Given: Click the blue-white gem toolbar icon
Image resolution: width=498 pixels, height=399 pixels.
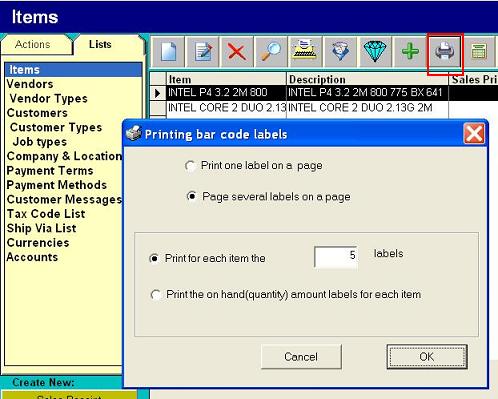Looking at the screenshot, I should [x=340, y=52].
